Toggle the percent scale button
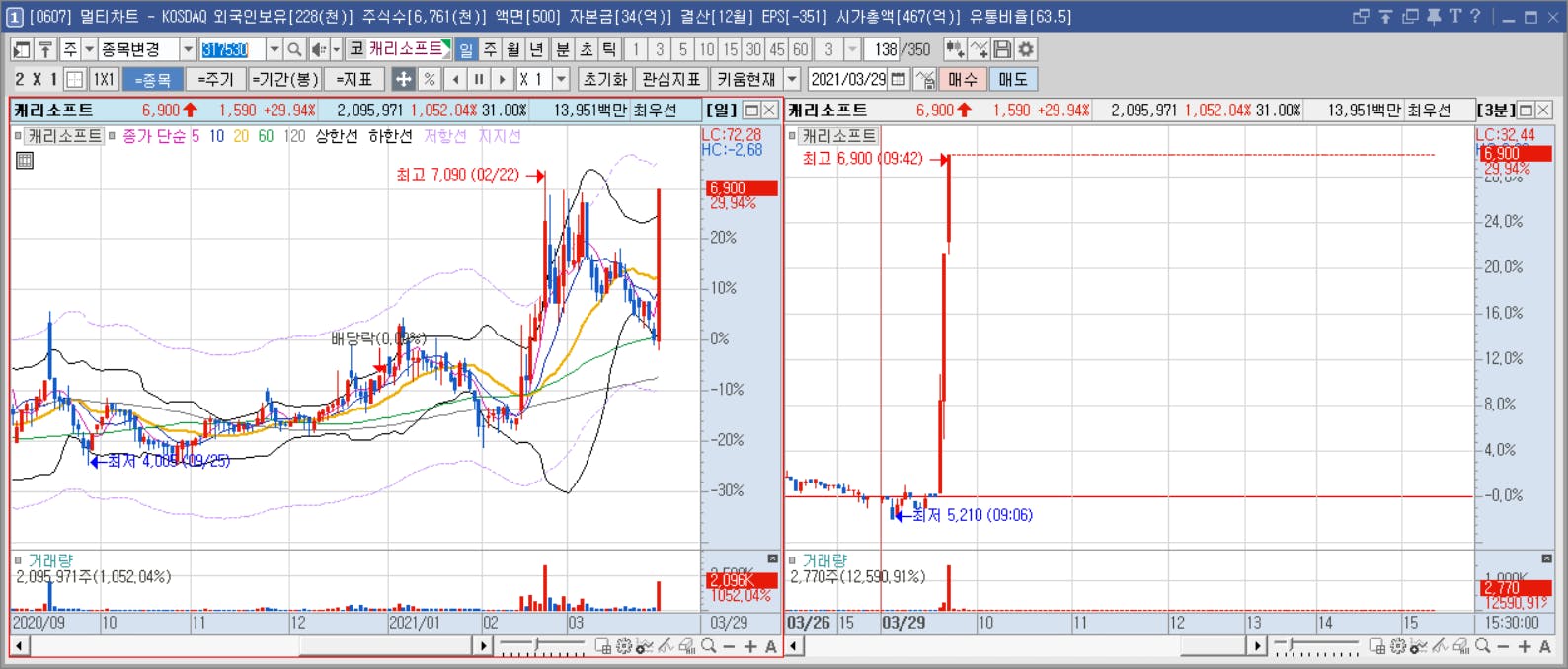 click(x=430, y=79)
